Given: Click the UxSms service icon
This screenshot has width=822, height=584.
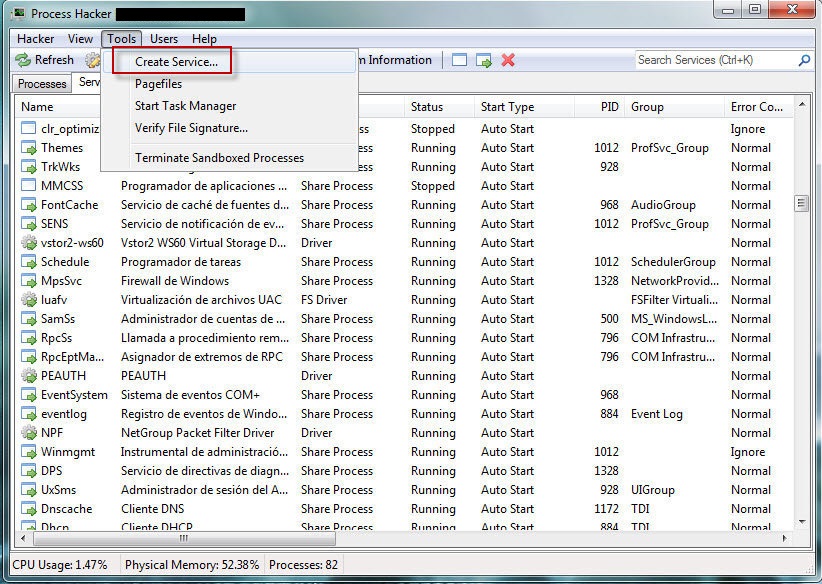Looking at the screenshot, I should coord(28,490).
